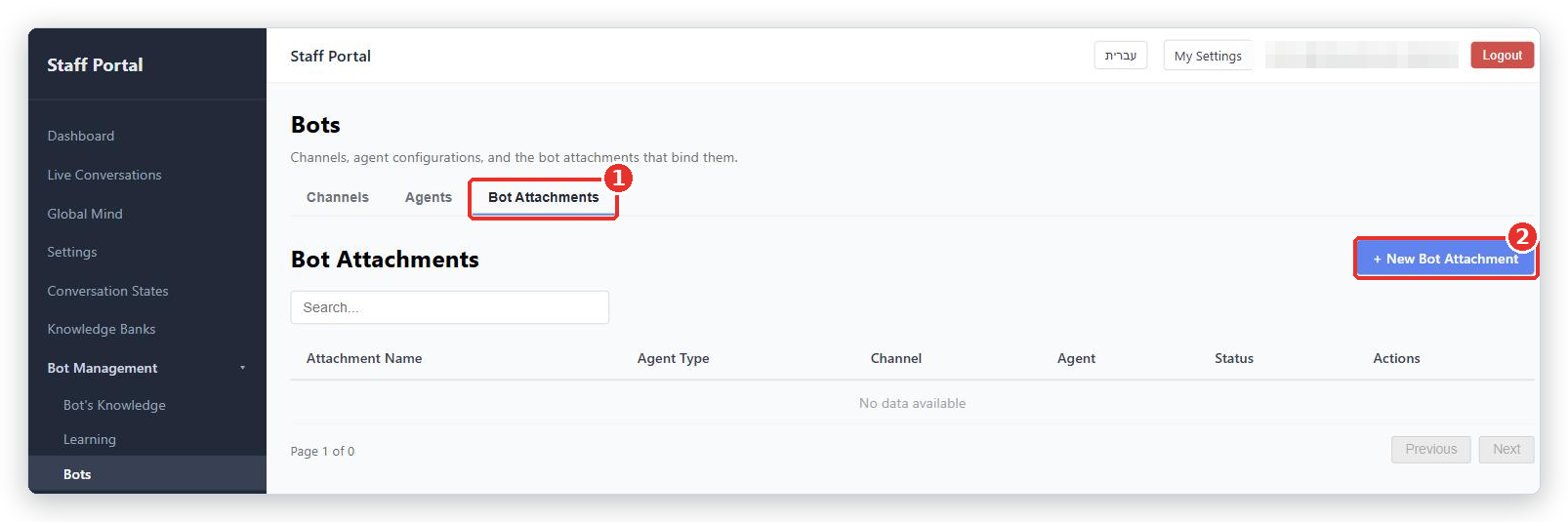Click the Hebrew language button
Image resolution: width=1568 pixels, height=522 pixels.
[x=1121, y=56]
